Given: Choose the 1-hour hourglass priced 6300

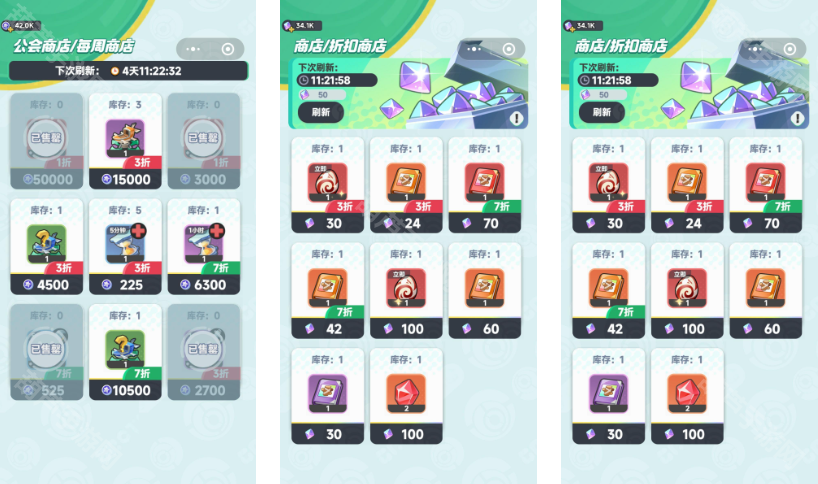Looking at the screenshot, I should (204, 247).
